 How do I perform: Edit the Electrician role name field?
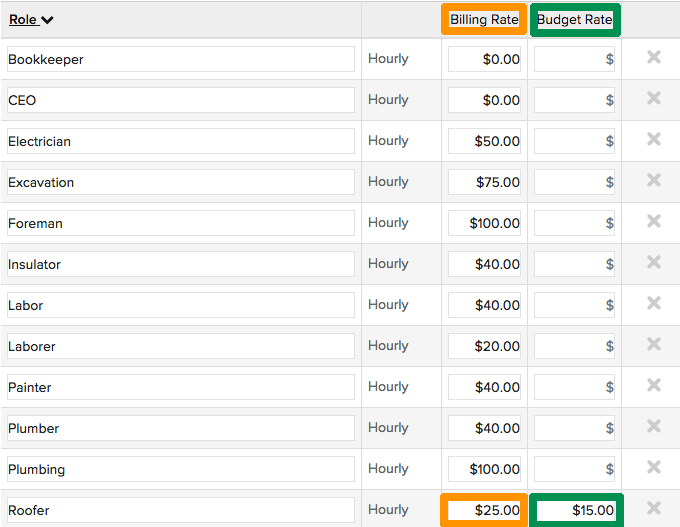181,141
